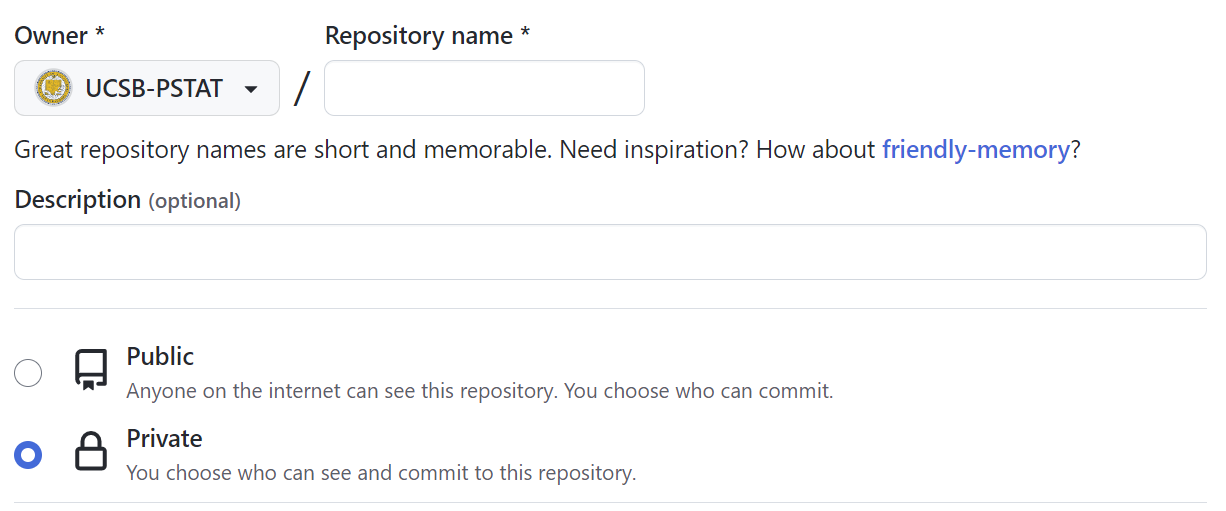The image size is (1226, 511).
Task: Focus the Repository name text field
Action: pos(484,88)
